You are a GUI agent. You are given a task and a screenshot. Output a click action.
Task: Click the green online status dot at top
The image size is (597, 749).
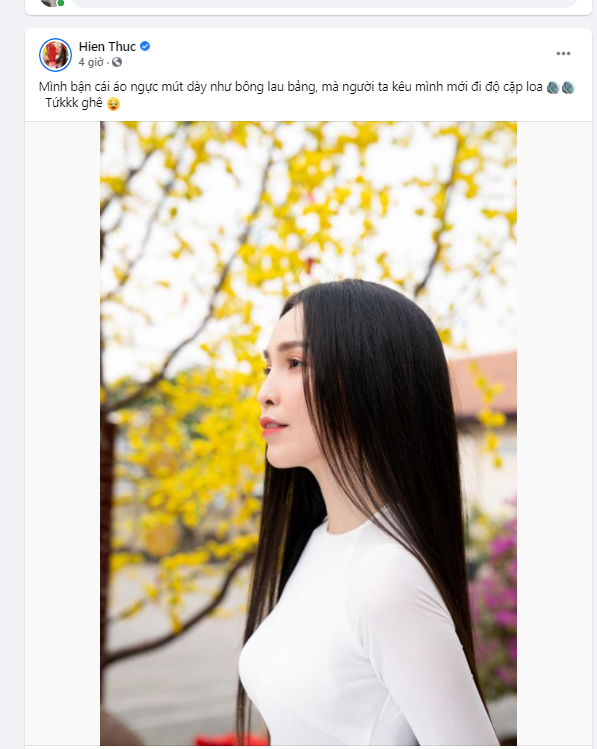point(61,3)
